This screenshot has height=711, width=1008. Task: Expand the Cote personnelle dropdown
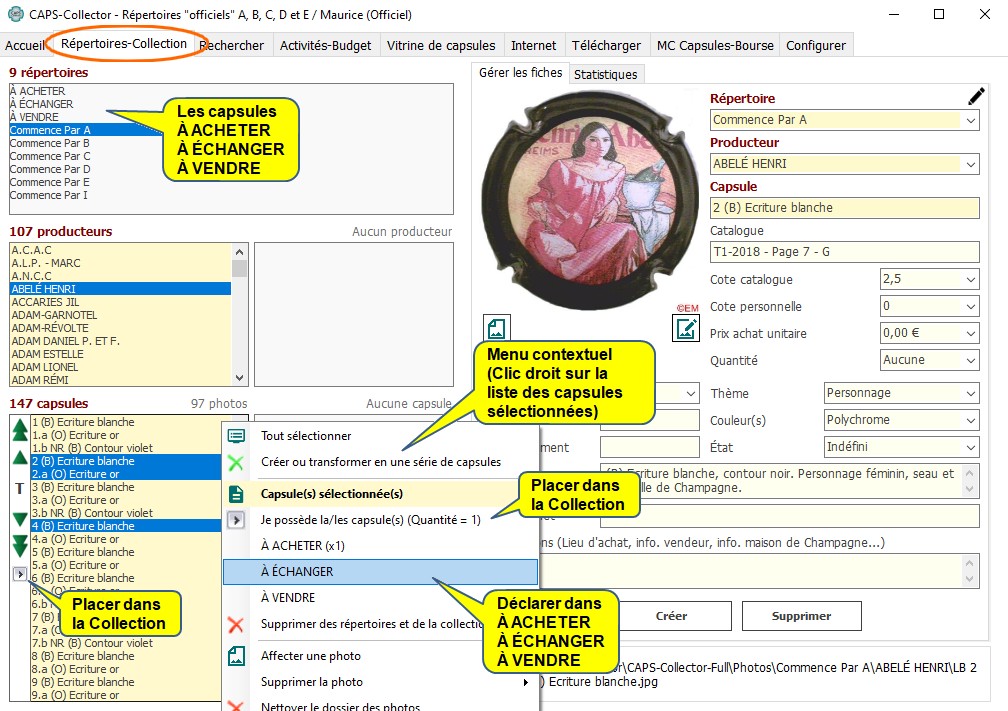[x=971, y=306]
